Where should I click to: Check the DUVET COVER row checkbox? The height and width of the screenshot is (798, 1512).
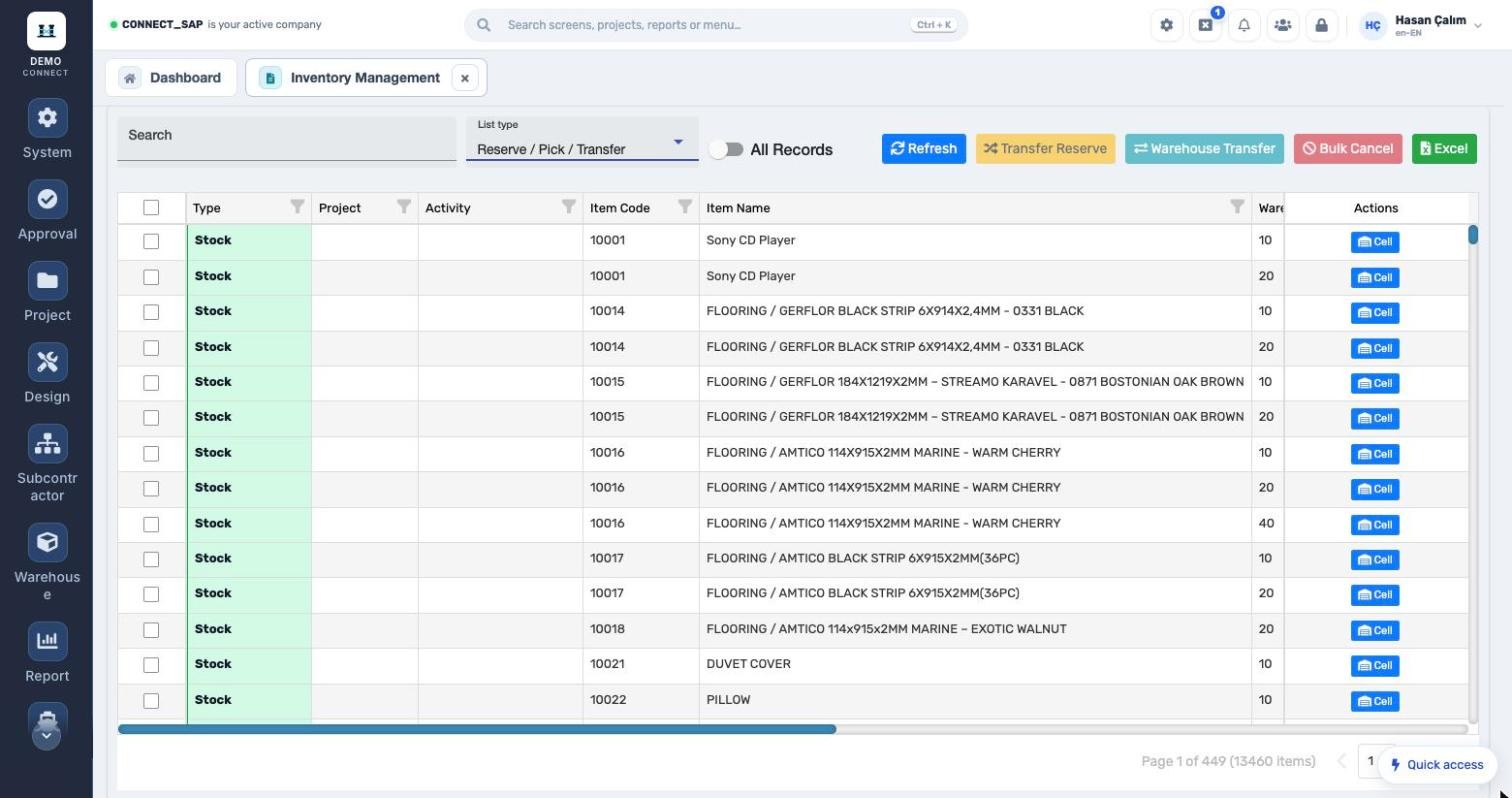point(151,665)
